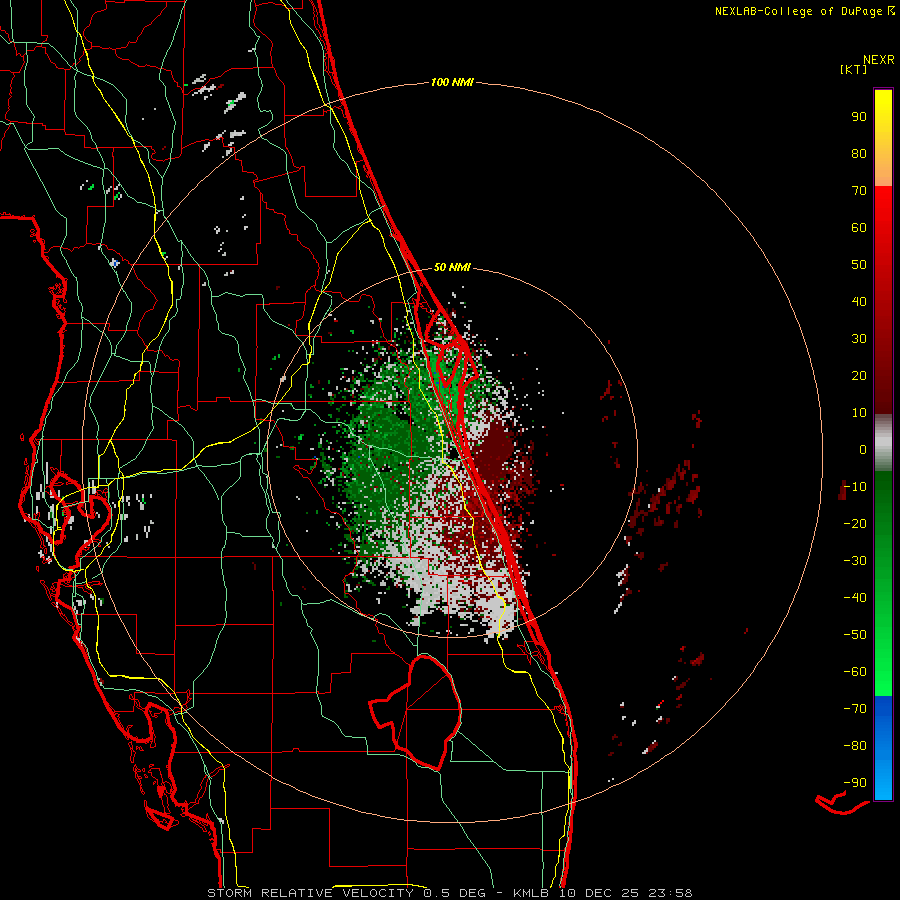Click the -50 value on velocity scale
The width and height of the screenshot is (900, 900).
[855, 635]
